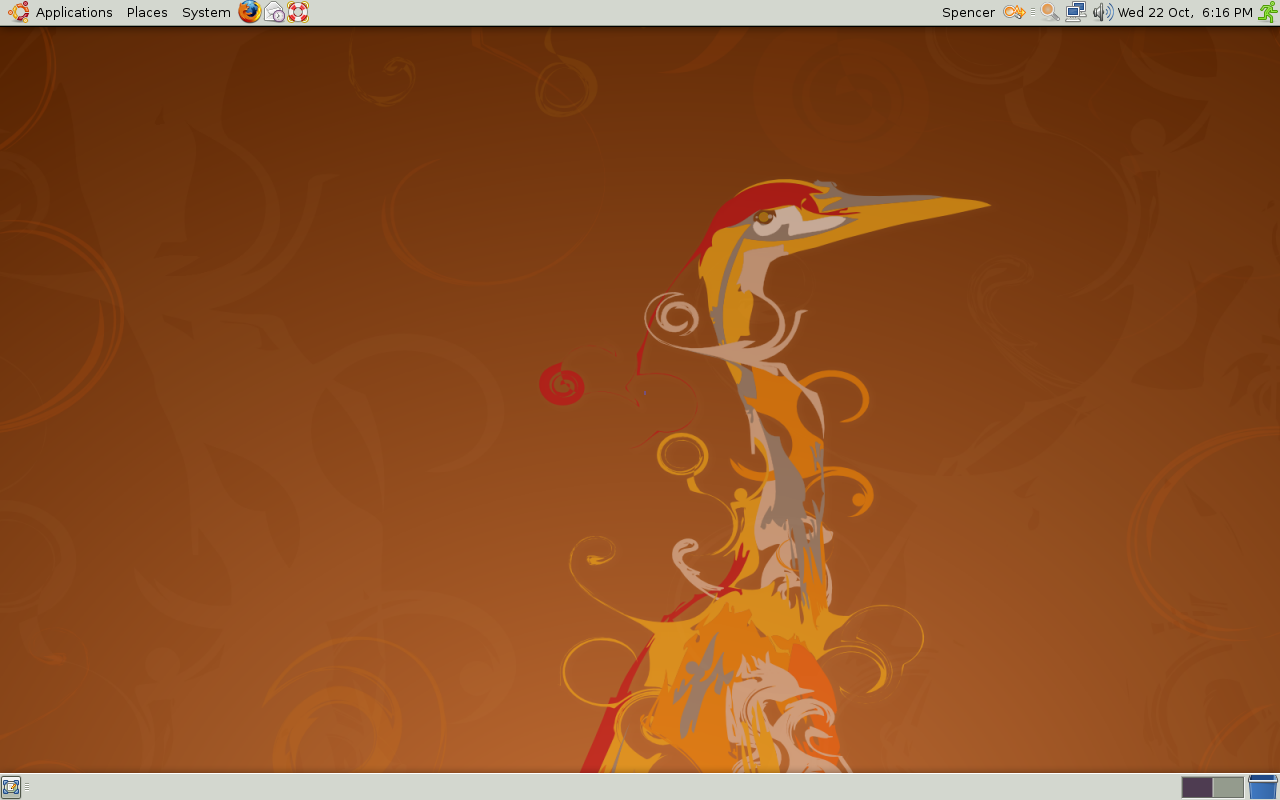Launch Evolution mail from the panel
This screenshot has width=1280, height=800.
pyautogui.click(x=274, y=12)
